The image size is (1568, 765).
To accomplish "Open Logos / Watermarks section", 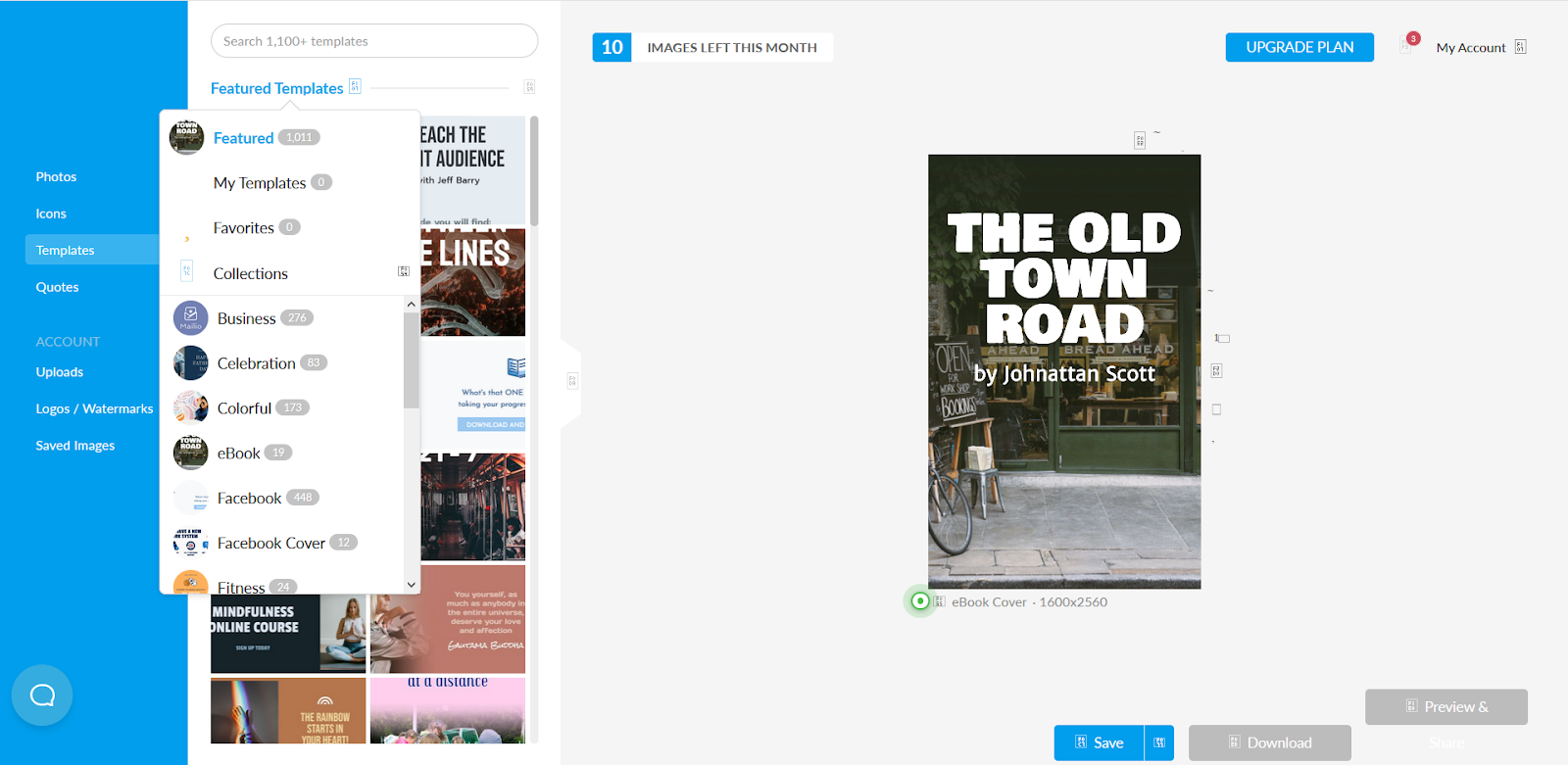I will (94, 408).
